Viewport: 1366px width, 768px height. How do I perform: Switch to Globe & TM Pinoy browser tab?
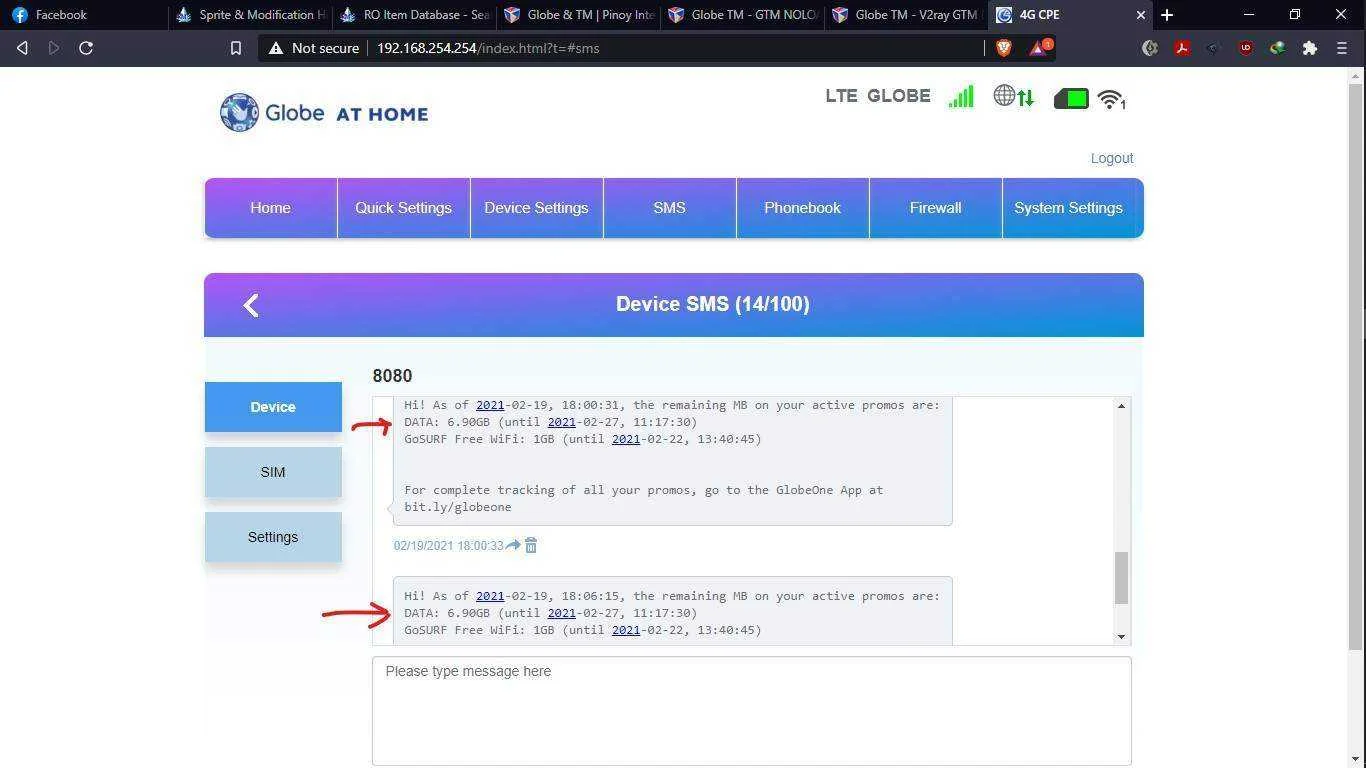tap(578, 15)
